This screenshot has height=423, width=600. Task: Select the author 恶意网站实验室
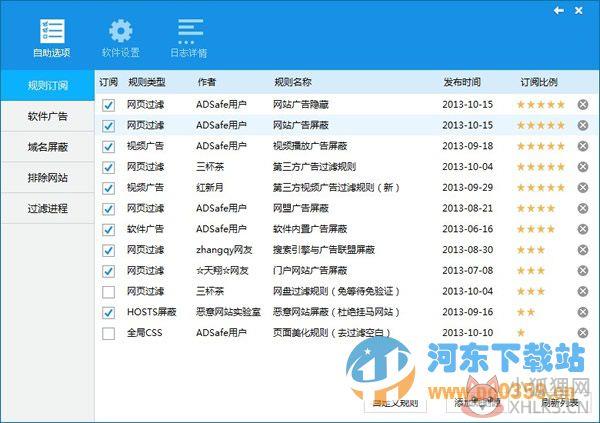pyautogui.click(x=228, y=312)
